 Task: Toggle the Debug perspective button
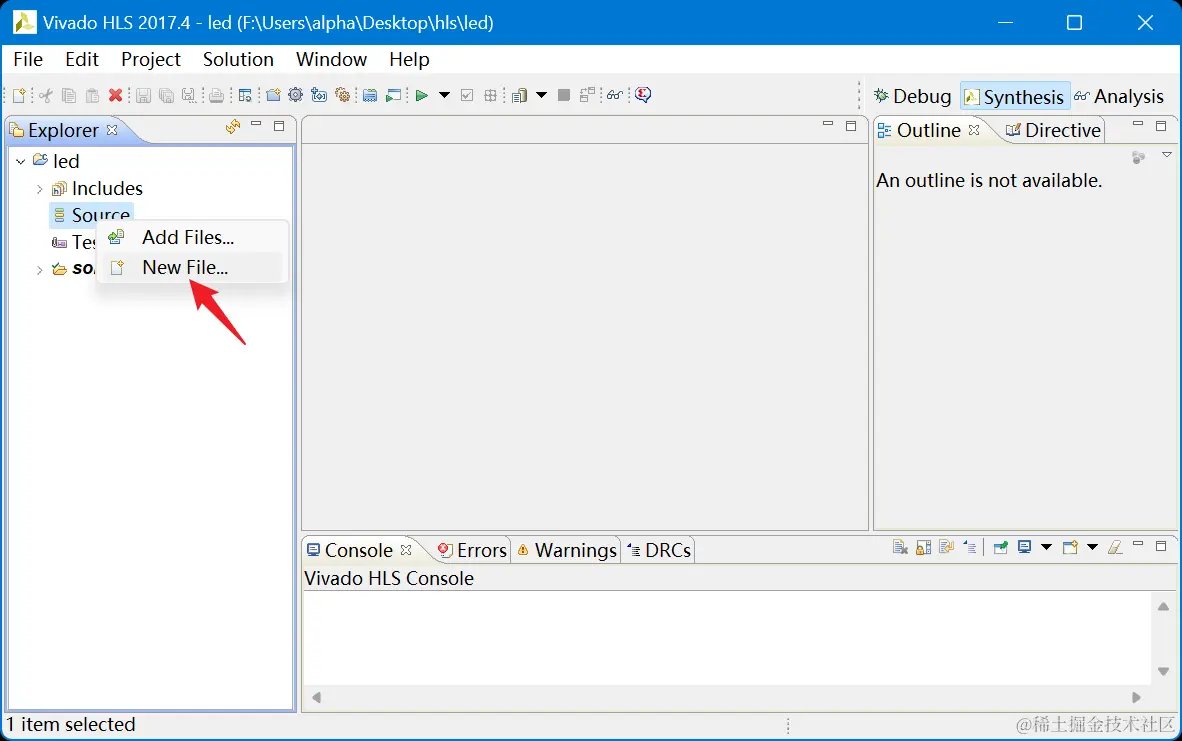point(912,96)
